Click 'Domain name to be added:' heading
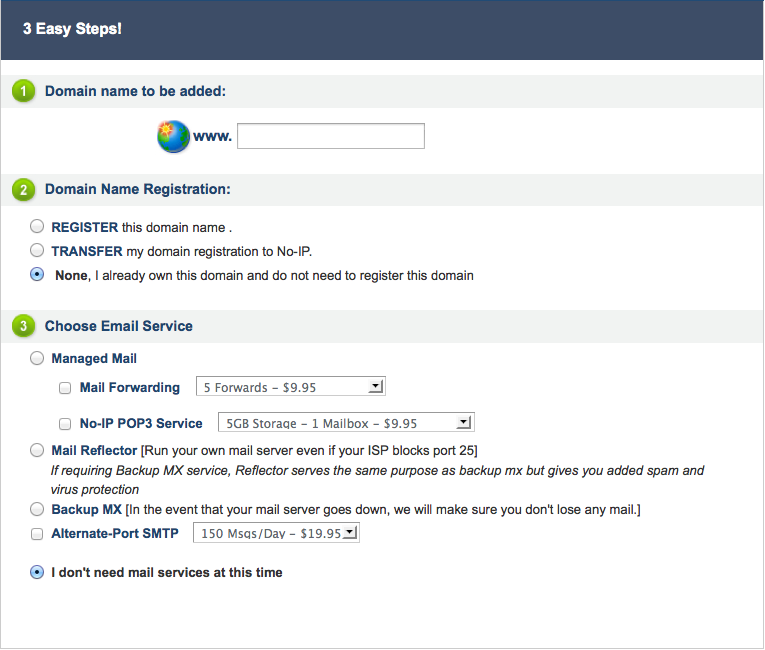Screen dimensions: 765x650 coord(135,91)
